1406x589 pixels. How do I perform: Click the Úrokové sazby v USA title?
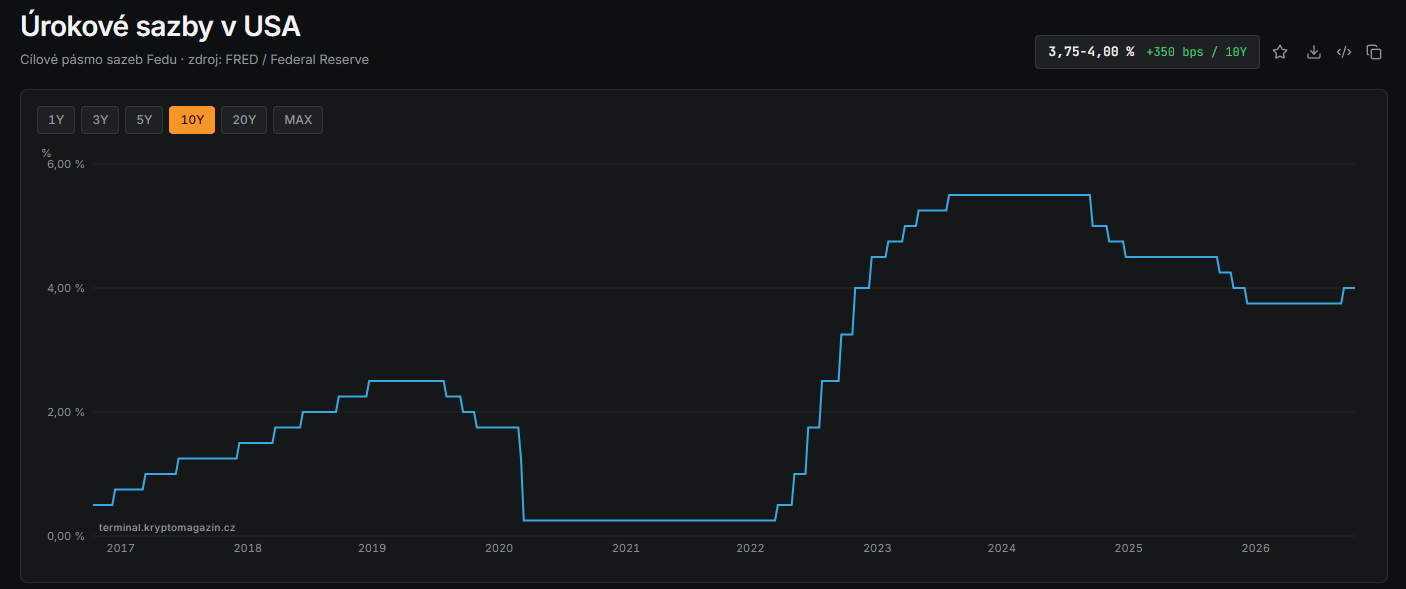160,26
